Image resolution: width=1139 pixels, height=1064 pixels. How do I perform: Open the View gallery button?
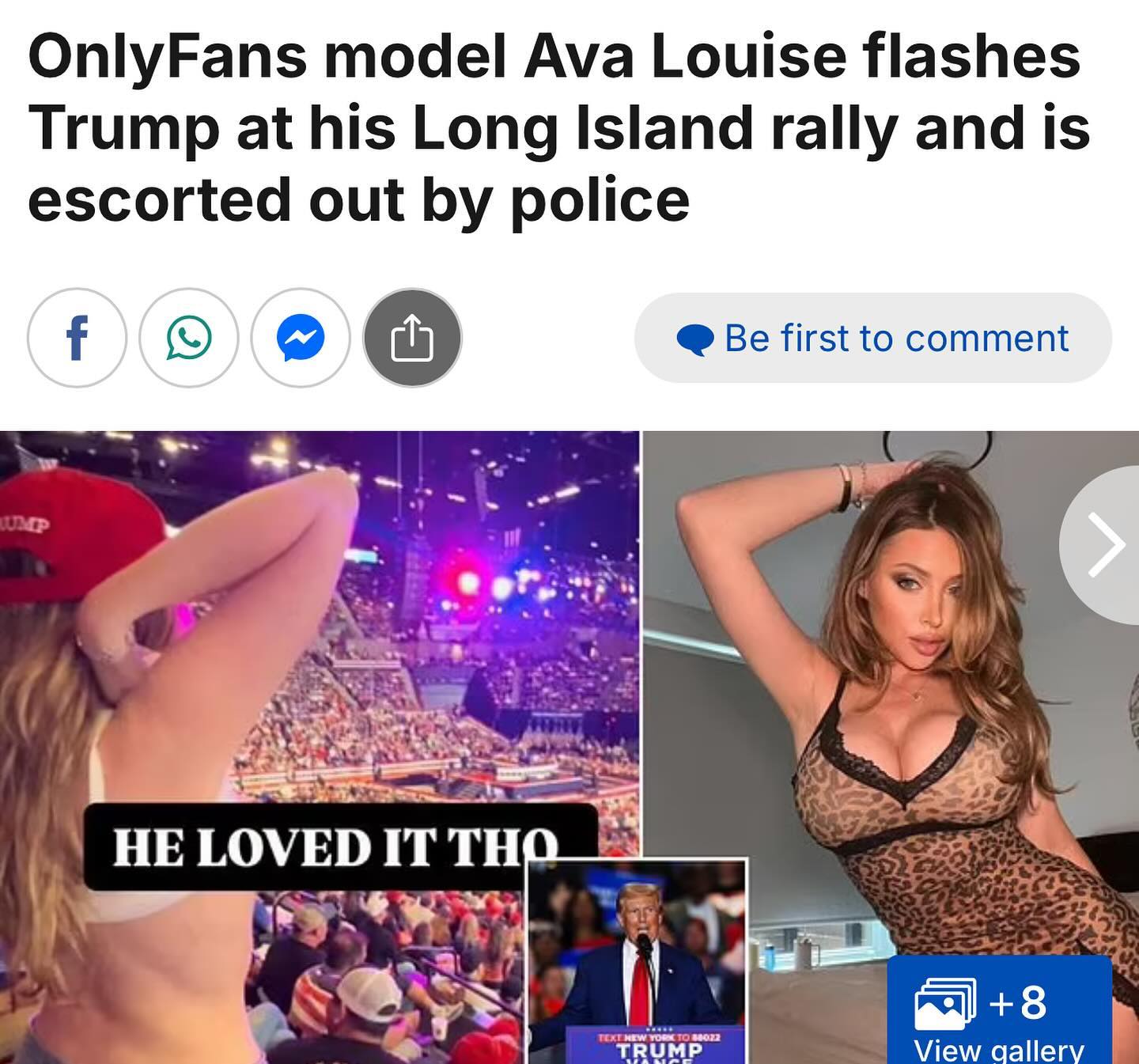(x=1000, y=1010)
